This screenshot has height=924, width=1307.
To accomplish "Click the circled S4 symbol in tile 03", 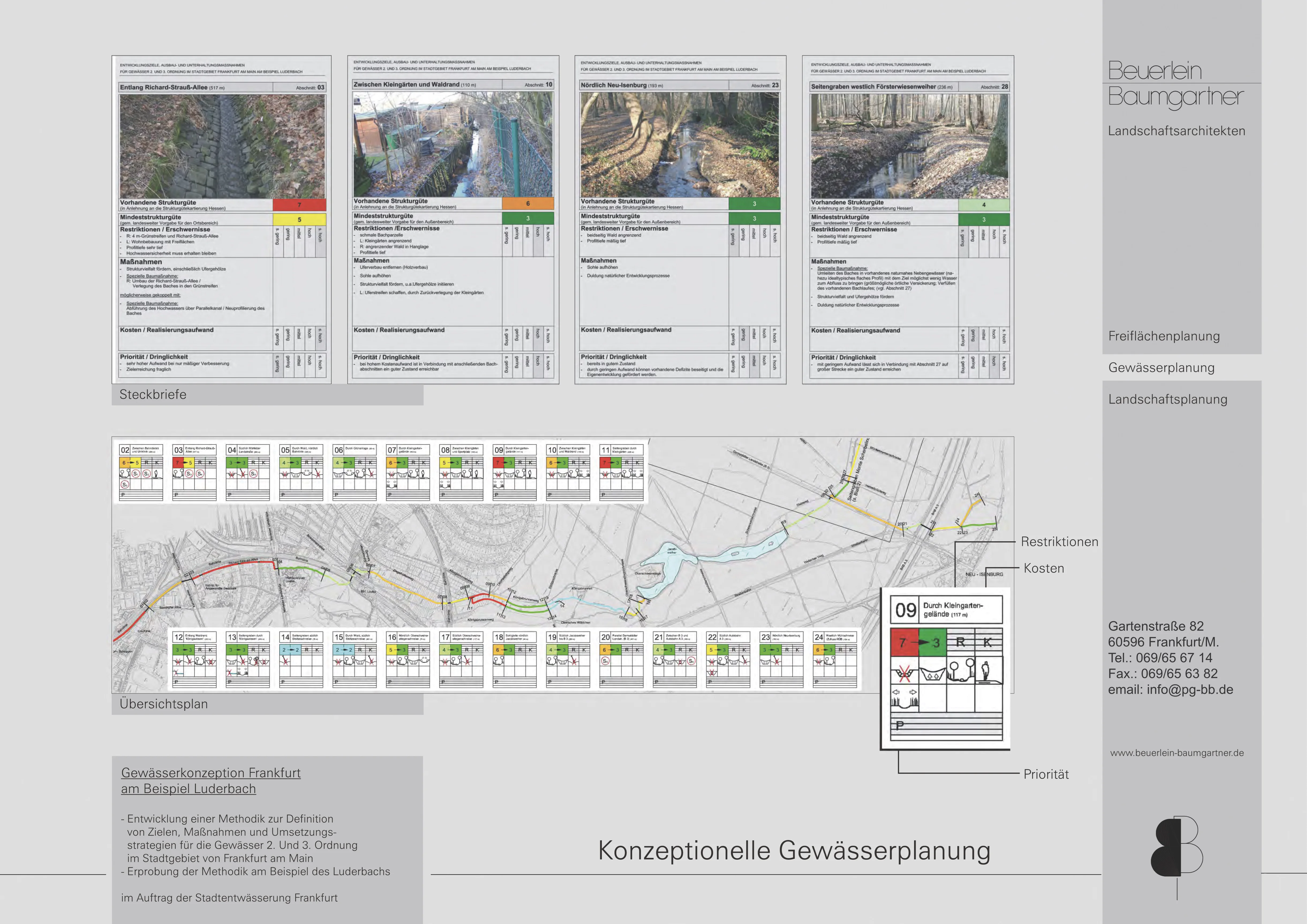I will point(200,474).
